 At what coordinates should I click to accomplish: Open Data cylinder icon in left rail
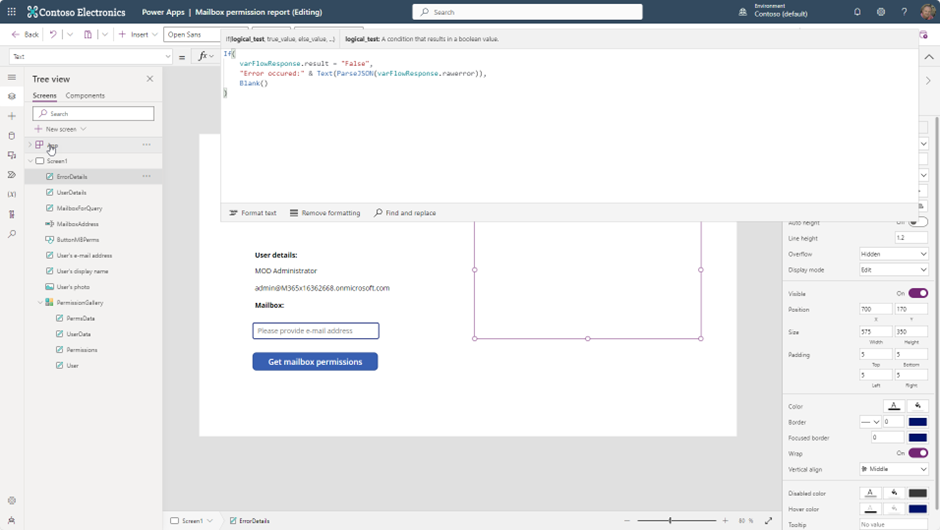(x=11, y=135)
